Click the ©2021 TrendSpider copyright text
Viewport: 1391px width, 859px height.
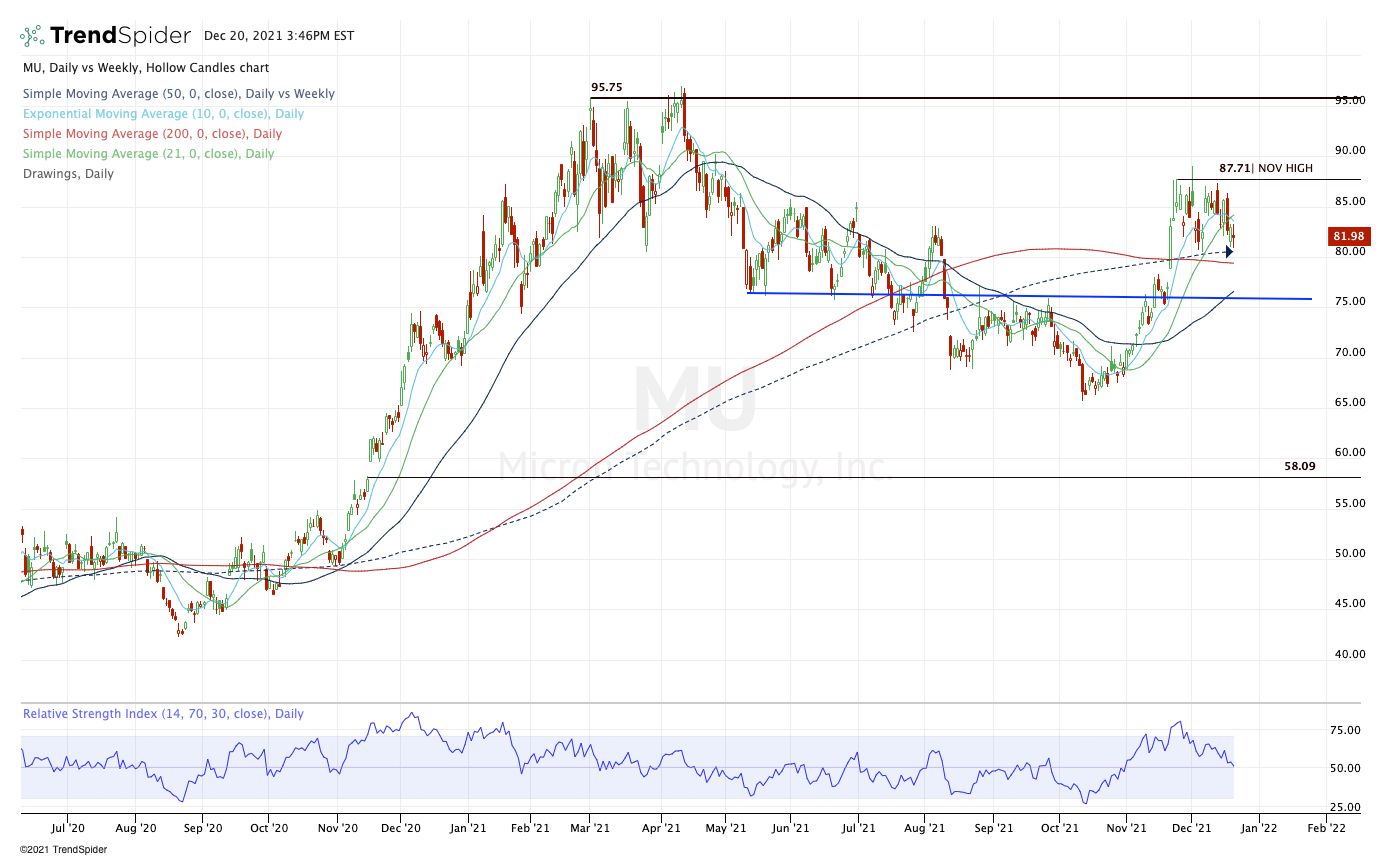click(x=63, y=849)
